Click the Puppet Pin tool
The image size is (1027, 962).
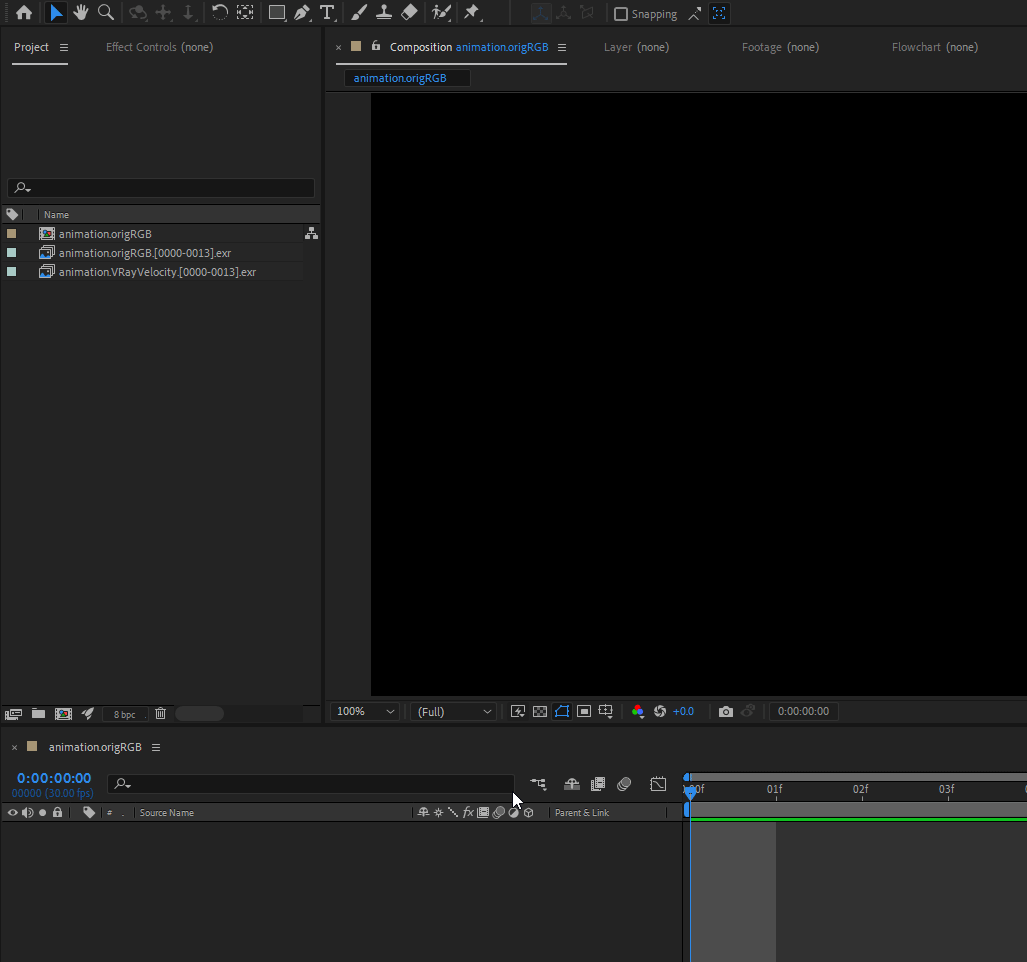coord(472,13)
